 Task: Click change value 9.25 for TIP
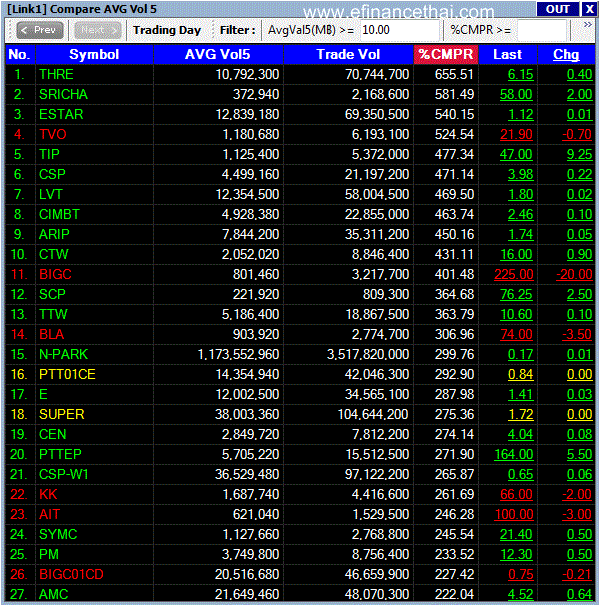point(579,154)
